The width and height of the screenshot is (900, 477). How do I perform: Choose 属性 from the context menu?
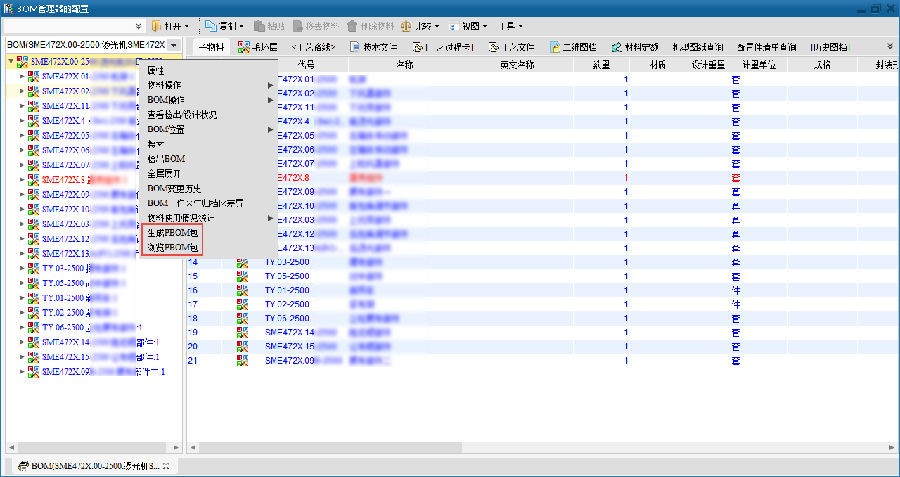coord(157,71)
